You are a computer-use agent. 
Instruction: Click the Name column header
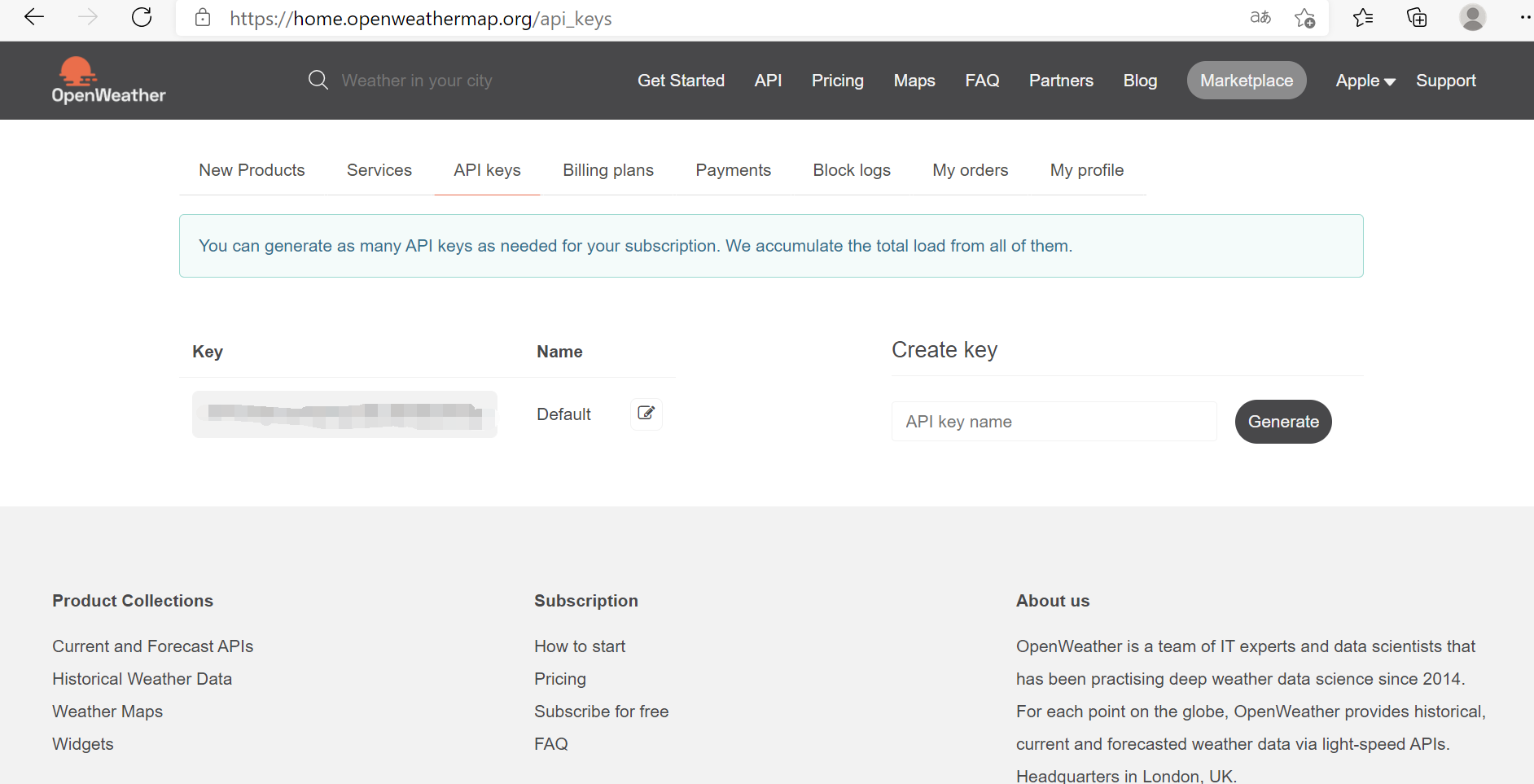click(x=559, y=352)
